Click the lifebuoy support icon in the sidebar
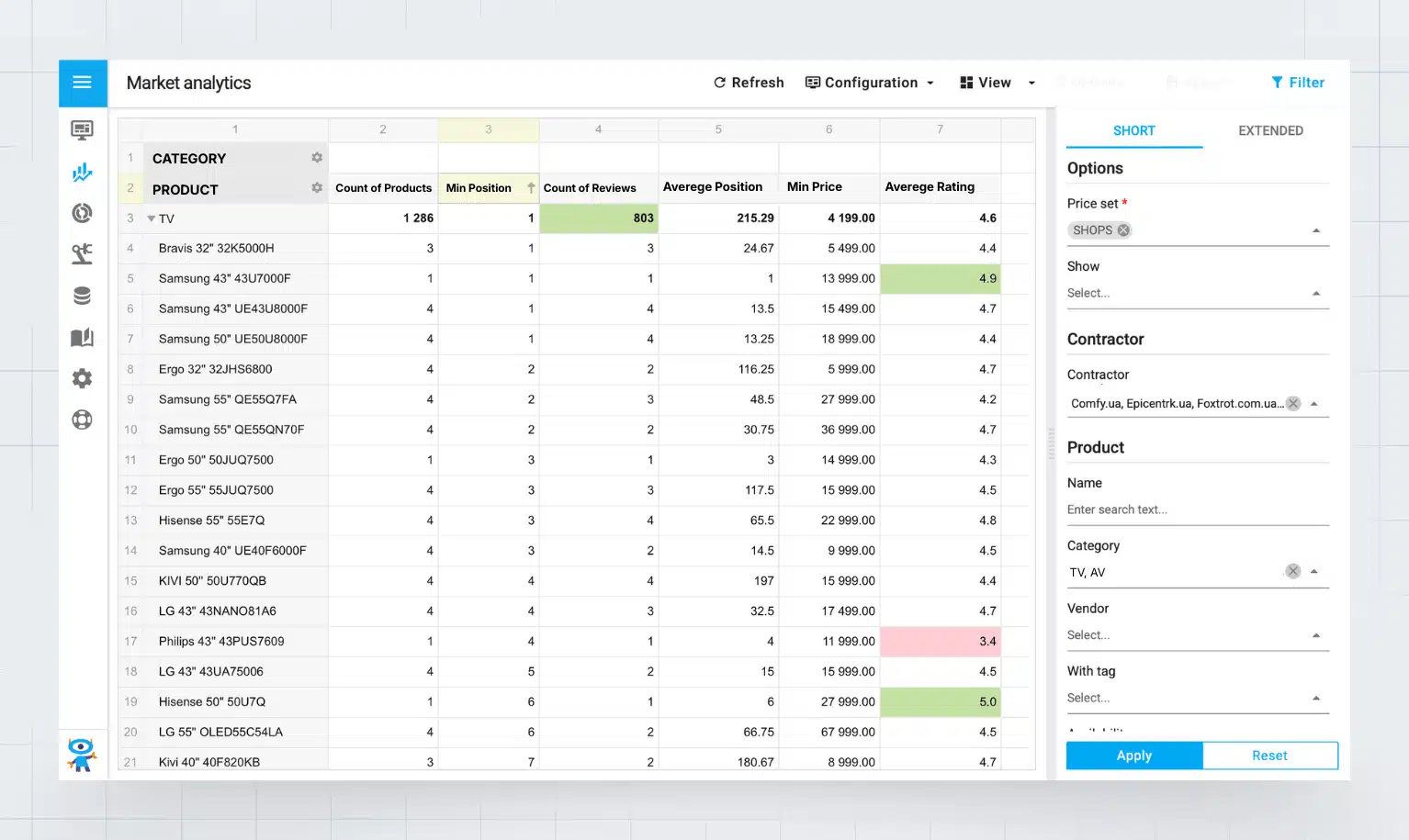1409x840 pixels. 82,420
